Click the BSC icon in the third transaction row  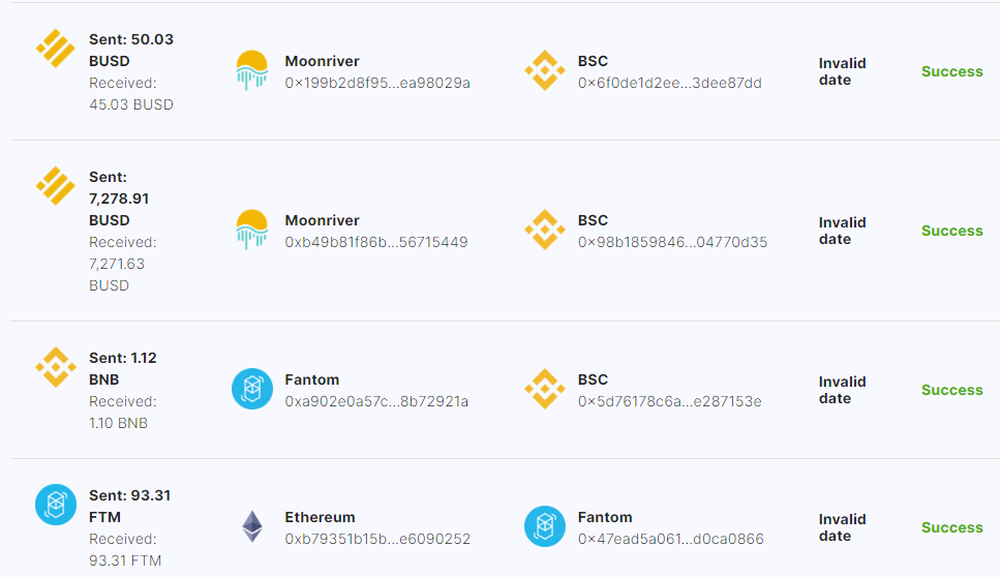[x=544, y=389]
